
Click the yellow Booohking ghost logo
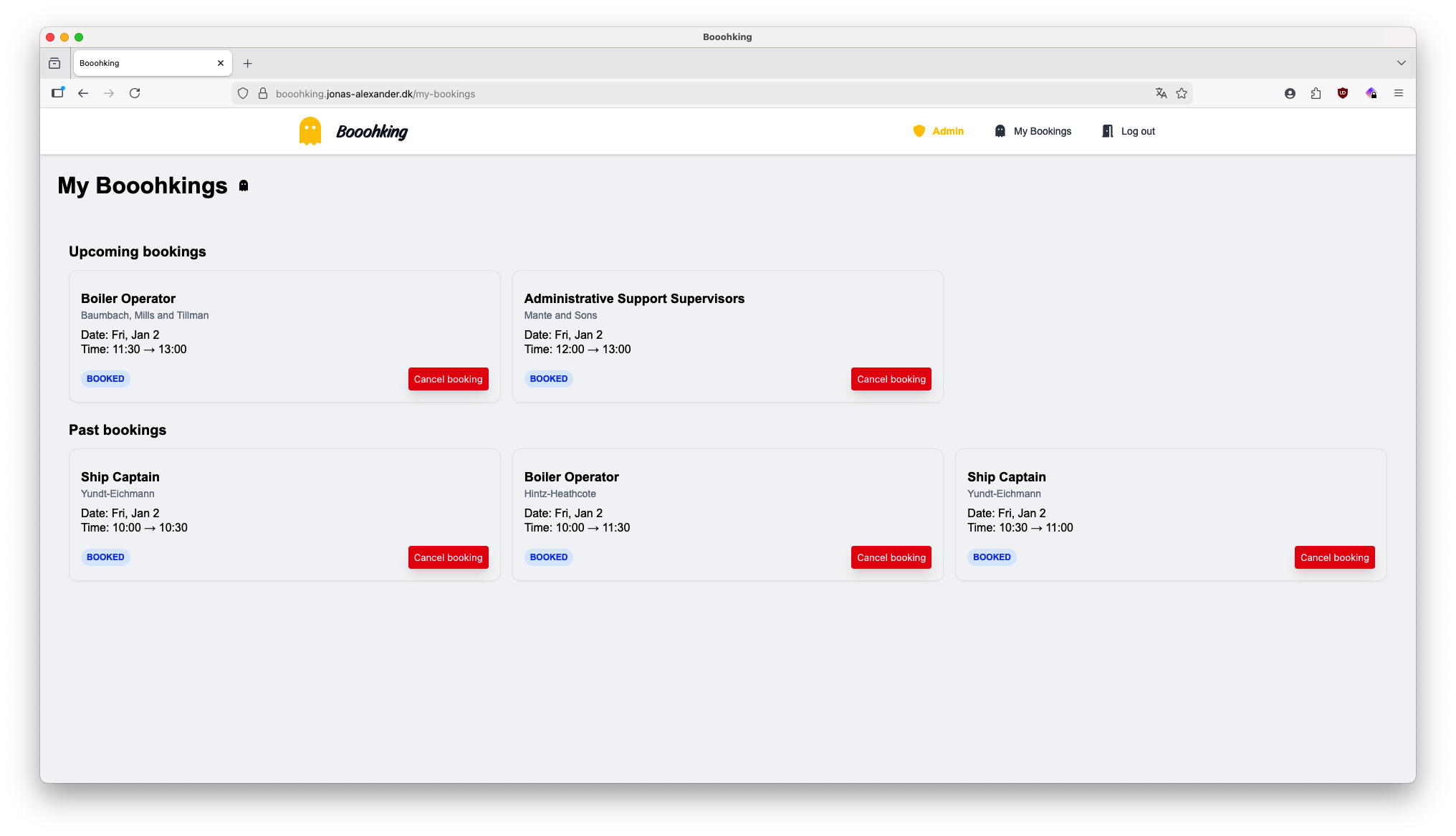pyautogui.click(x=310, y=131)
